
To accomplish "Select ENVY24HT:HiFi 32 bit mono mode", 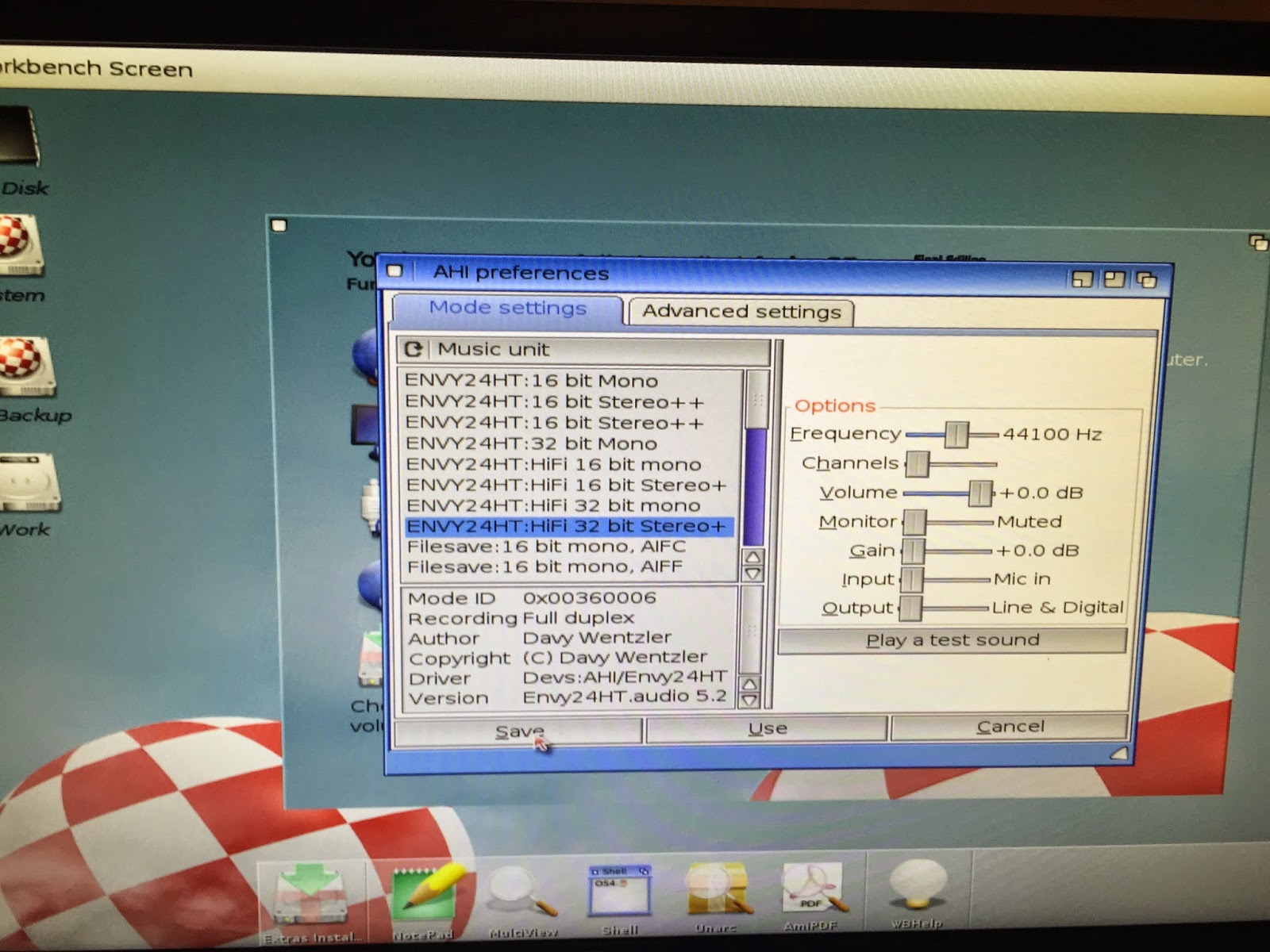I will pyautogui.click(x=553, y=505).
